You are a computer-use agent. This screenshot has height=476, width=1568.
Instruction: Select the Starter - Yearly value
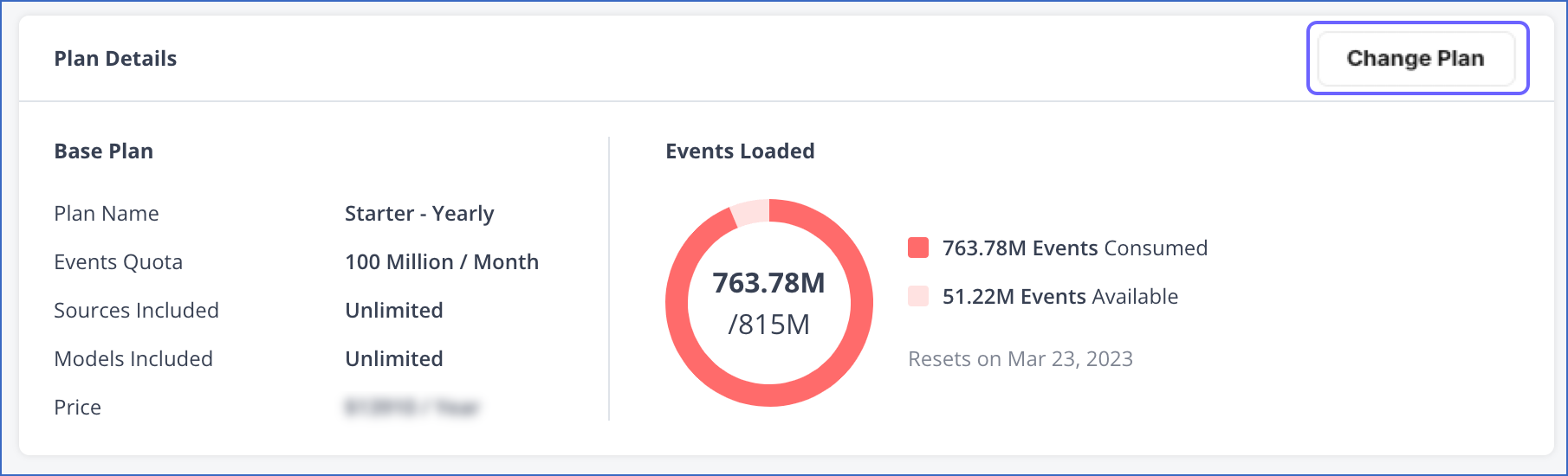click(419, 213)
